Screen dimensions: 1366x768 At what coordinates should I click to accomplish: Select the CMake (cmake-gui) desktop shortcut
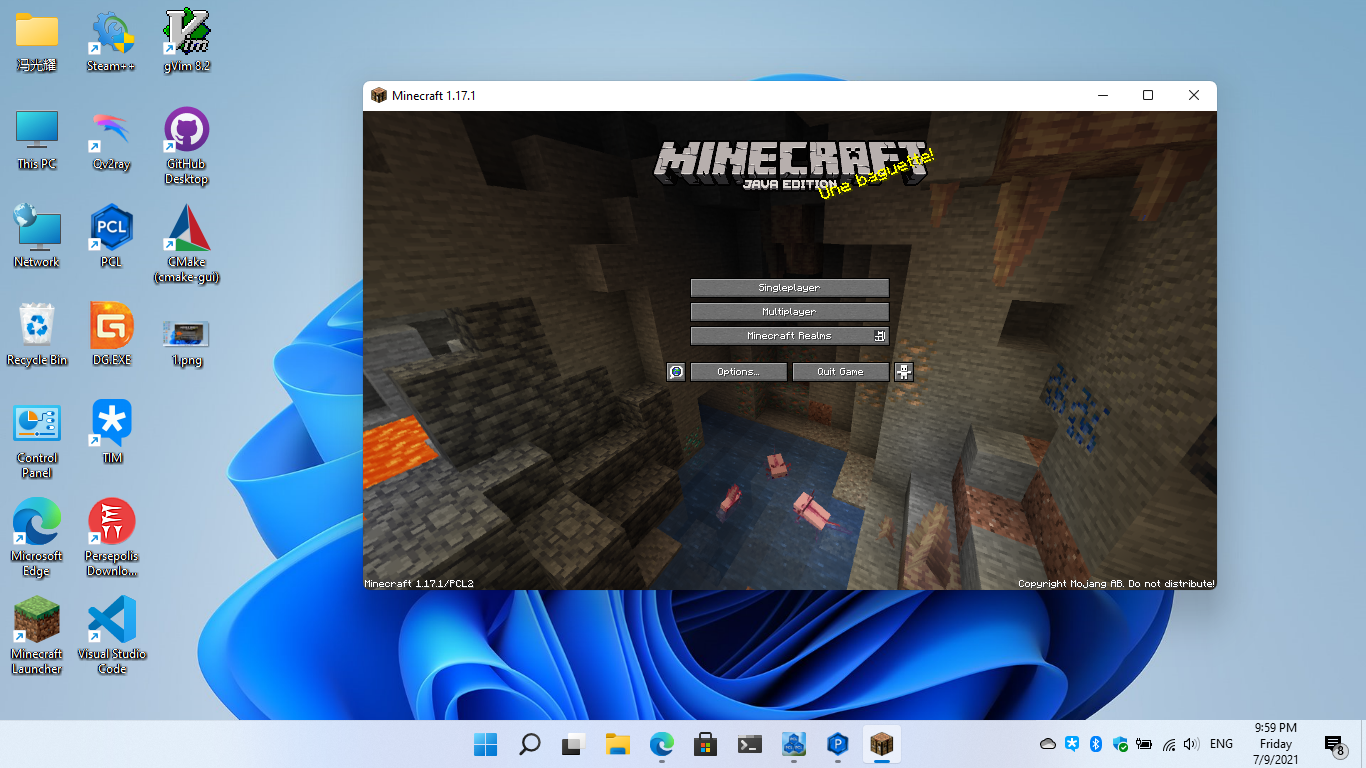pyautogui.click(x=186, y=245)
